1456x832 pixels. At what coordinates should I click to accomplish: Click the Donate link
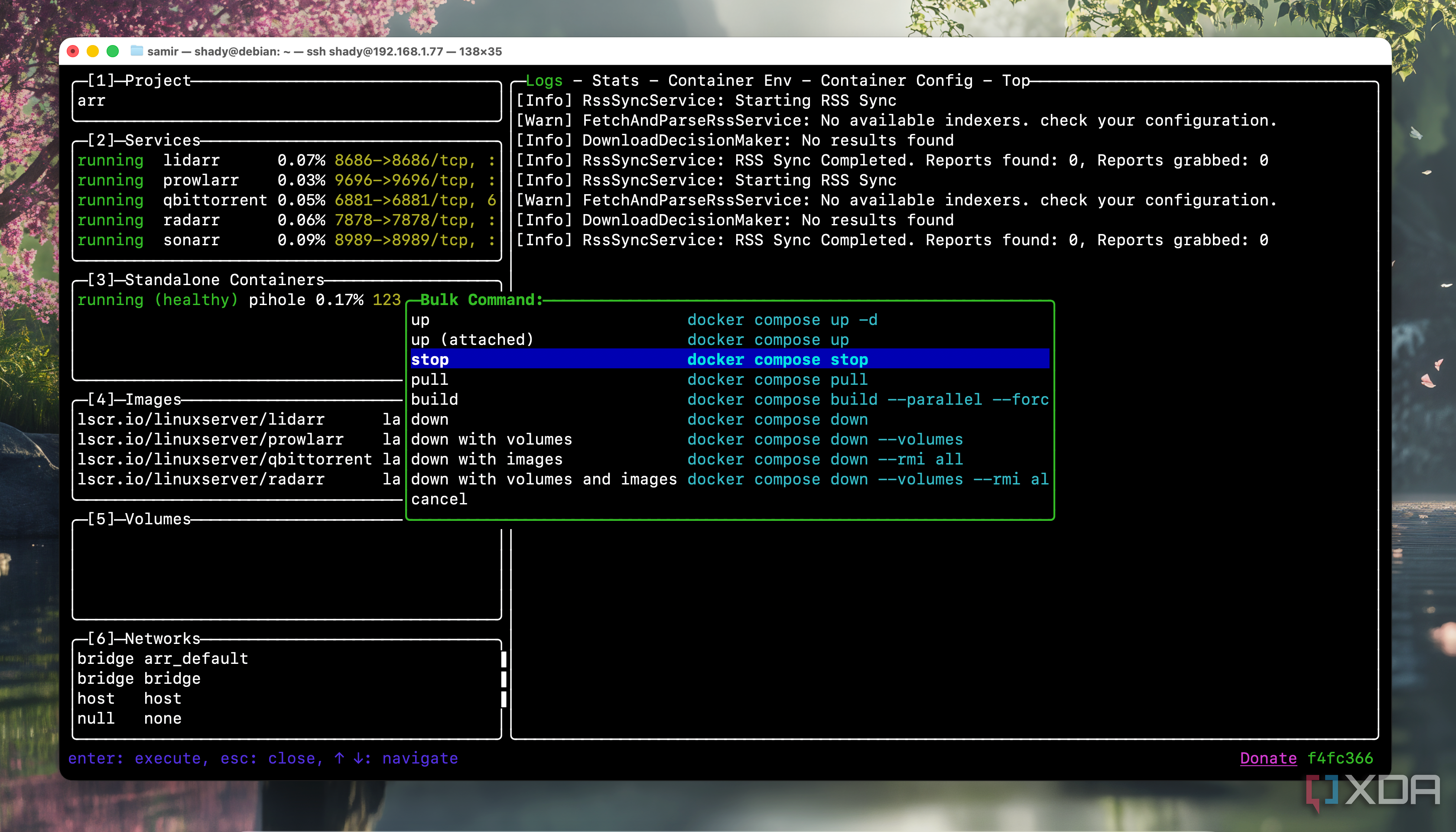click(x=1267, y=758)
